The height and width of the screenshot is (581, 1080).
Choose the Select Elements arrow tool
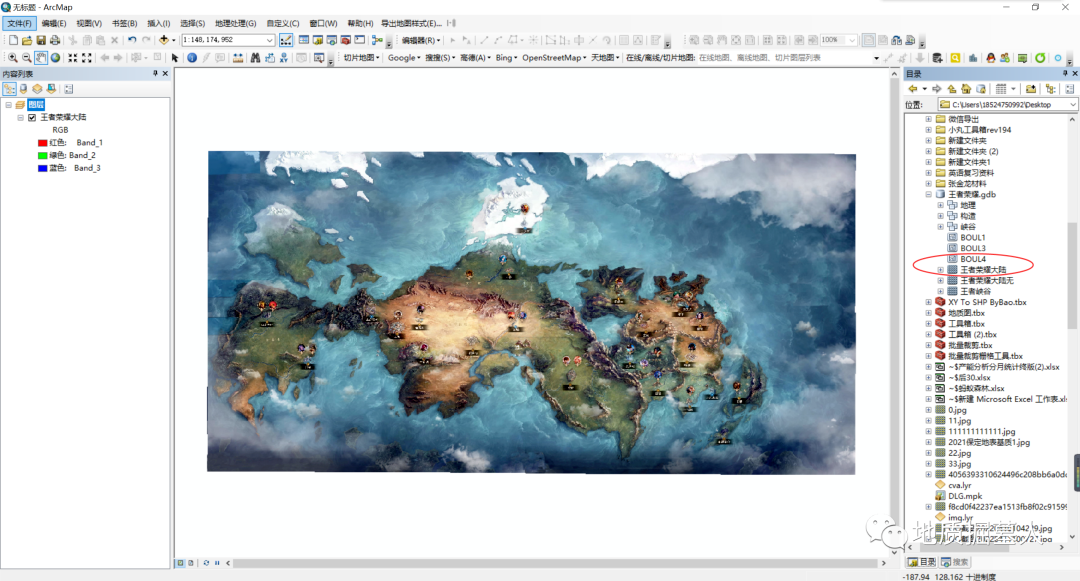(175, 58)
